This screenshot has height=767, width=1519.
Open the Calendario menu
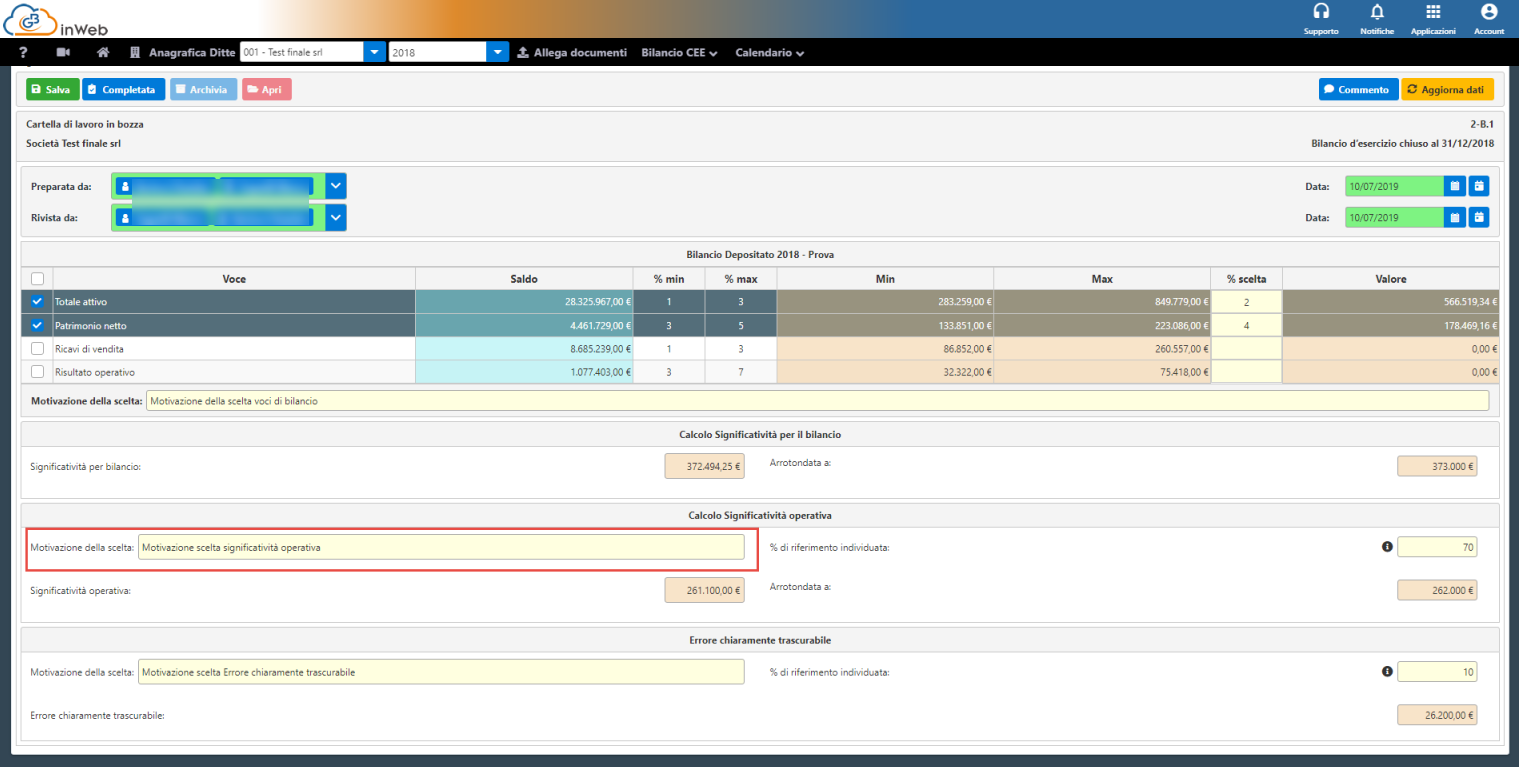[x=770, y=52]
